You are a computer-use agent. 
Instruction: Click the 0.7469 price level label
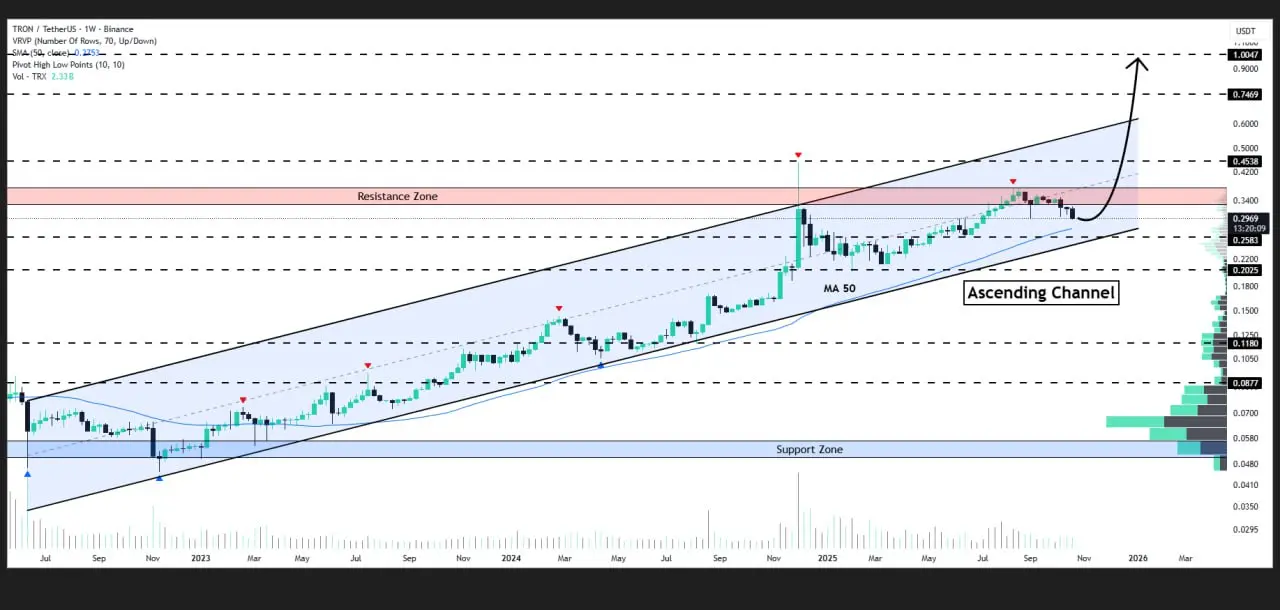coord(1246,94)
